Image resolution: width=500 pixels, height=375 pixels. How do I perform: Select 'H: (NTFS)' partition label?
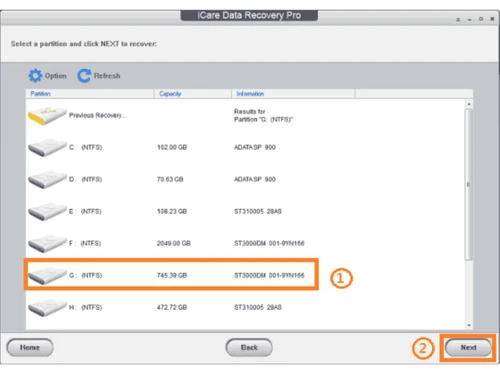tap(85, 307)
